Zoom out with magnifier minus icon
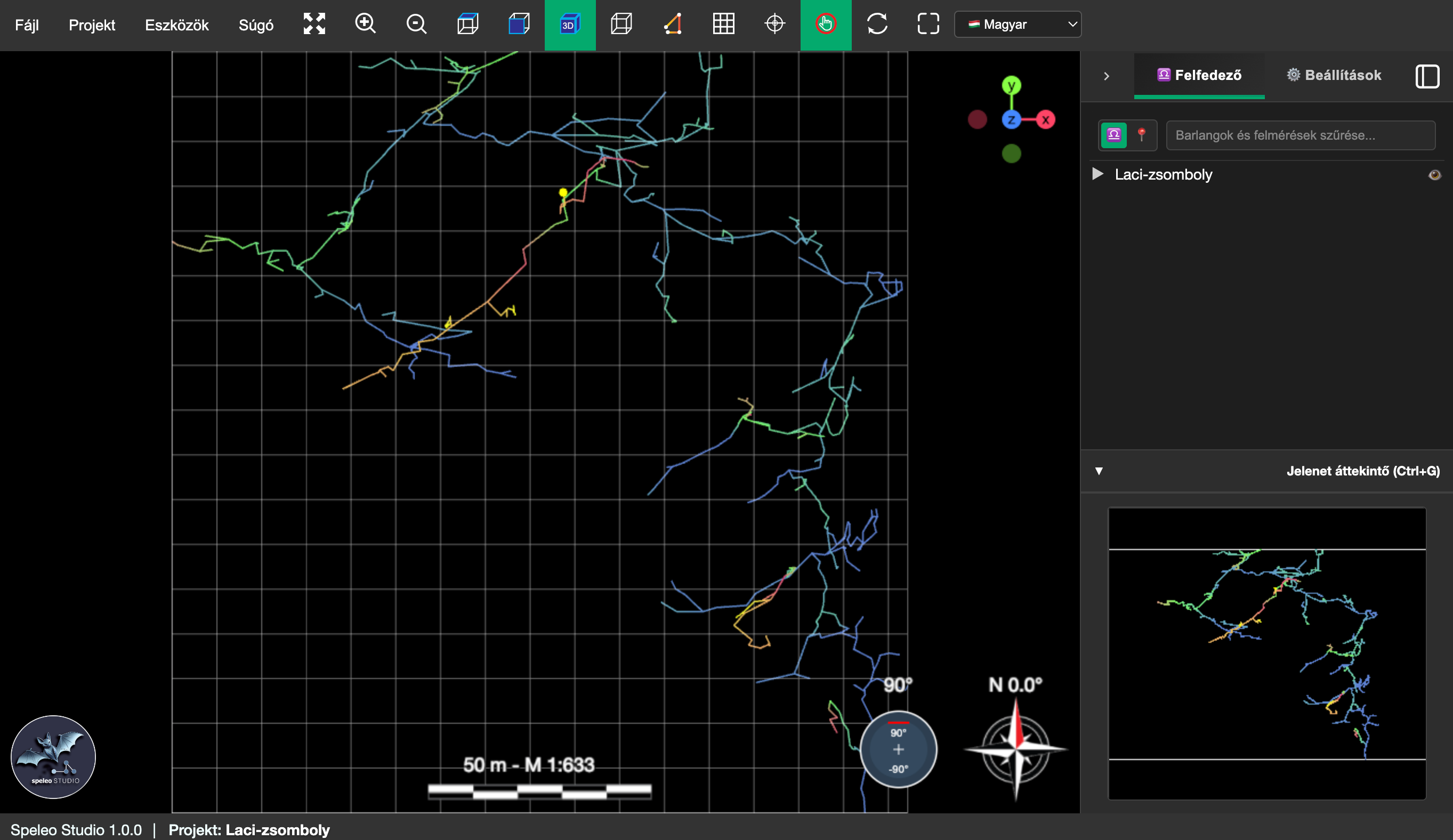Image resolution: width=1453 pixels, height=840 pixels. coord(416,24)
